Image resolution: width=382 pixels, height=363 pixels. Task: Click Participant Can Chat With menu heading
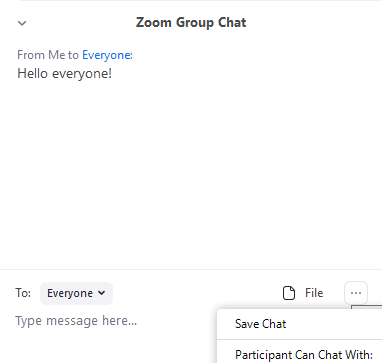[304, 355]
